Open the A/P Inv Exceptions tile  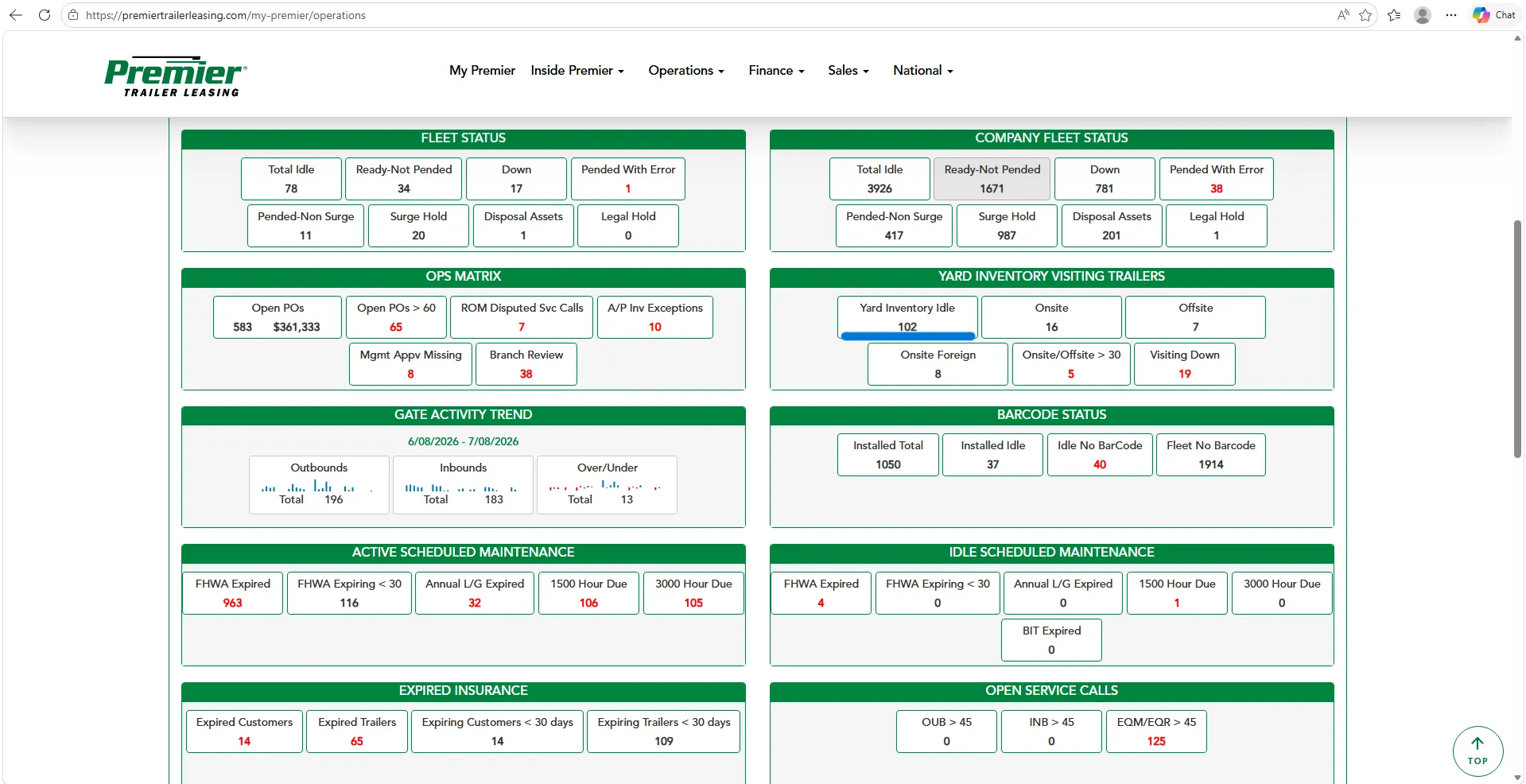click(x=655, y=317)
